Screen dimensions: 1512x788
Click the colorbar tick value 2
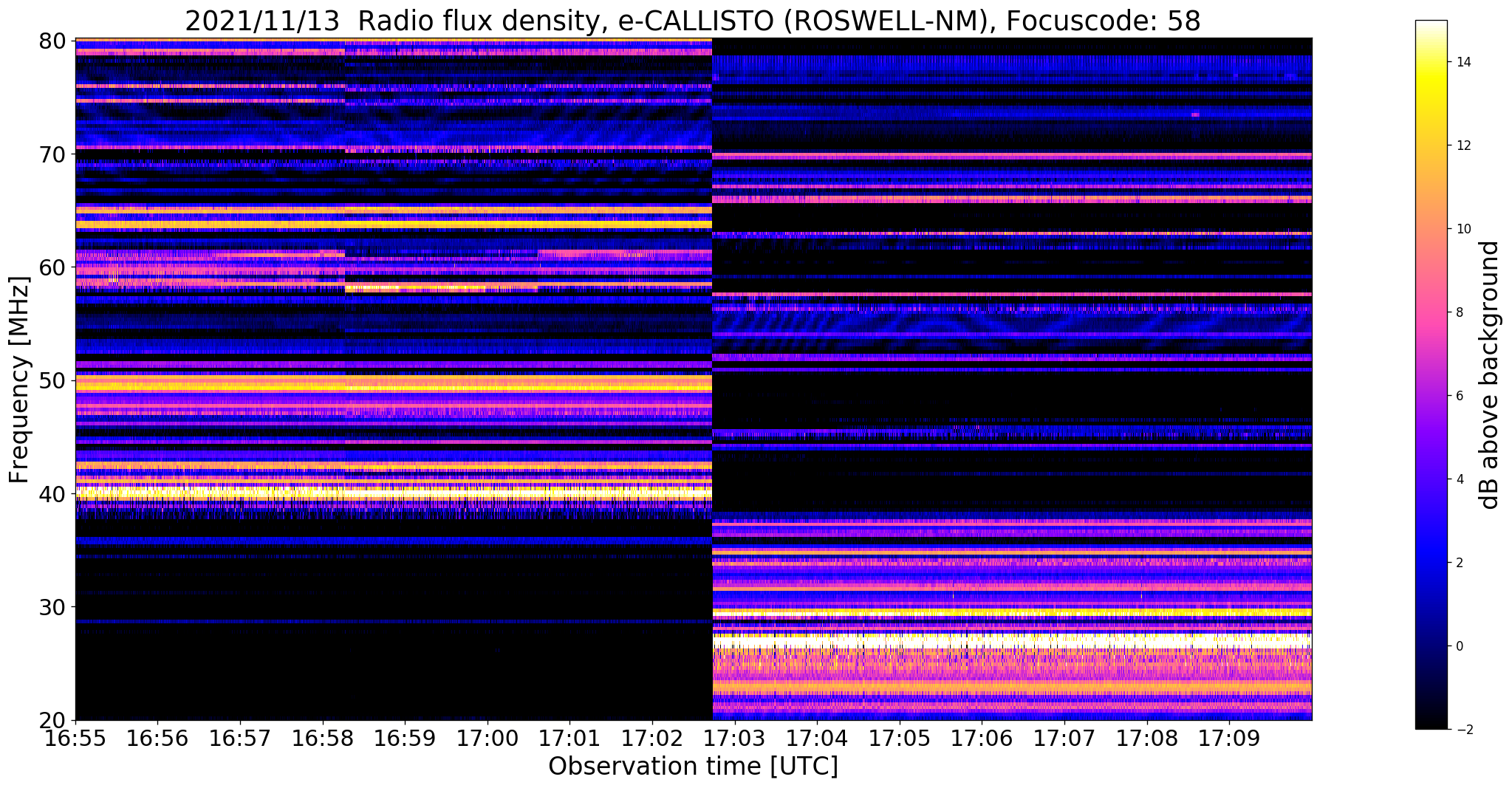point(1459,563)
